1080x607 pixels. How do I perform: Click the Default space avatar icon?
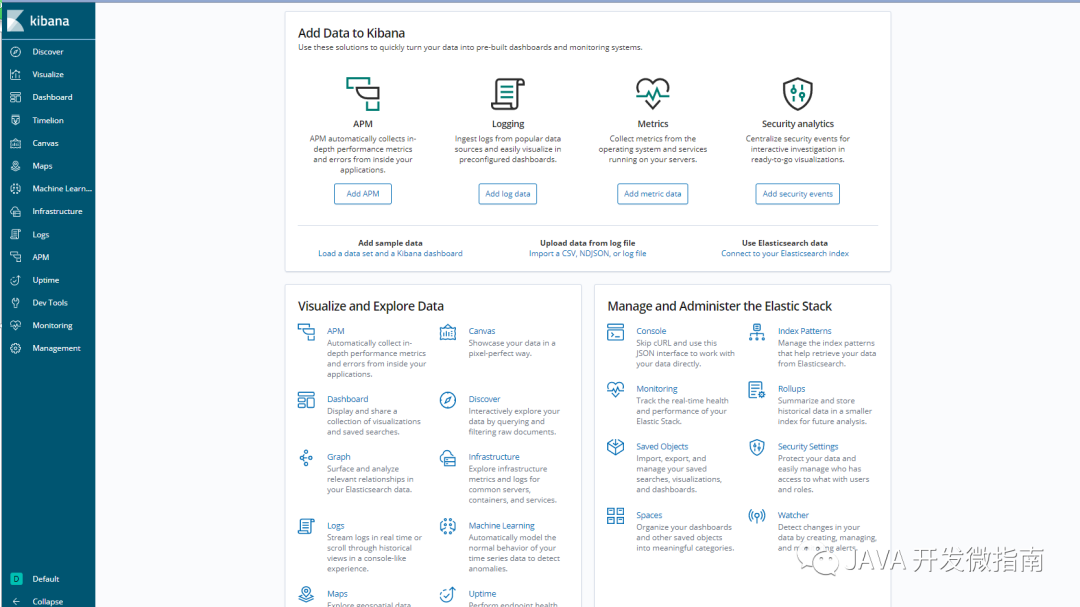(16, 579)
